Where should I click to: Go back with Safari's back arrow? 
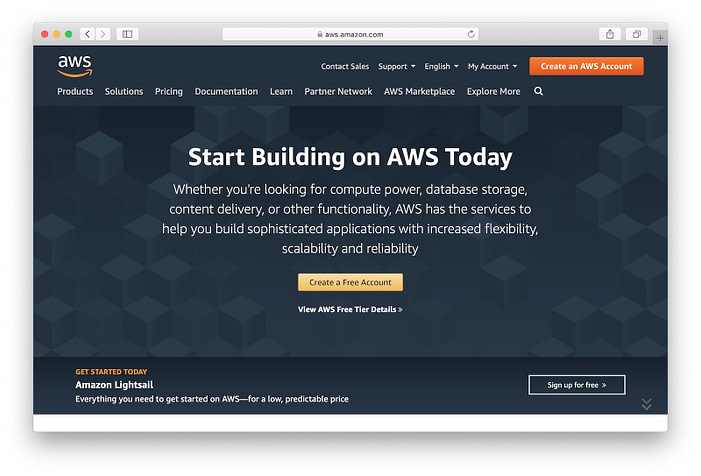tap(88, 34)
